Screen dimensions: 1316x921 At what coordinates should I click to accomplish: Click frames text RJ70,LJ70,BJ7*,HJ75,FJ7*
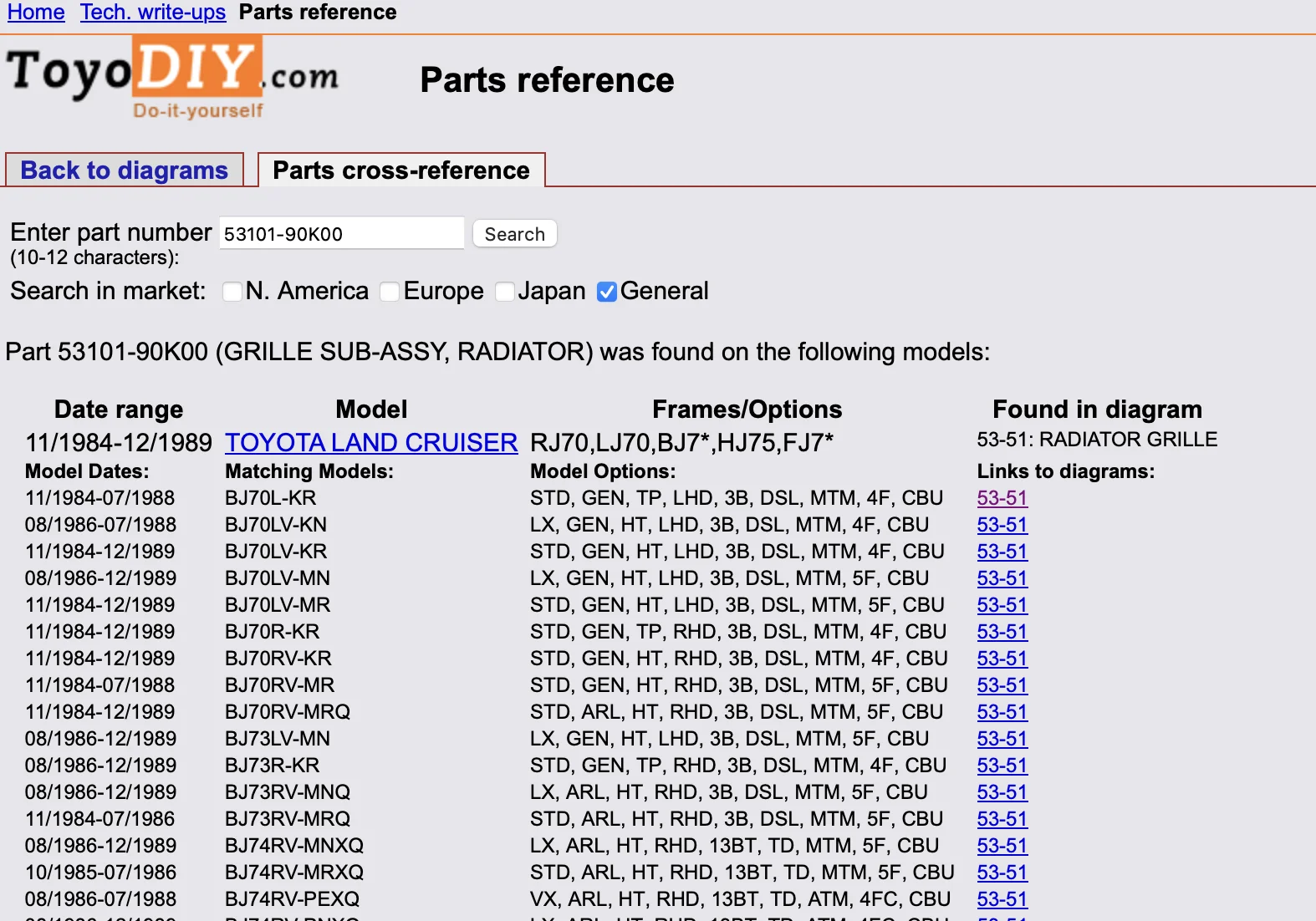[x=682, y=442]
